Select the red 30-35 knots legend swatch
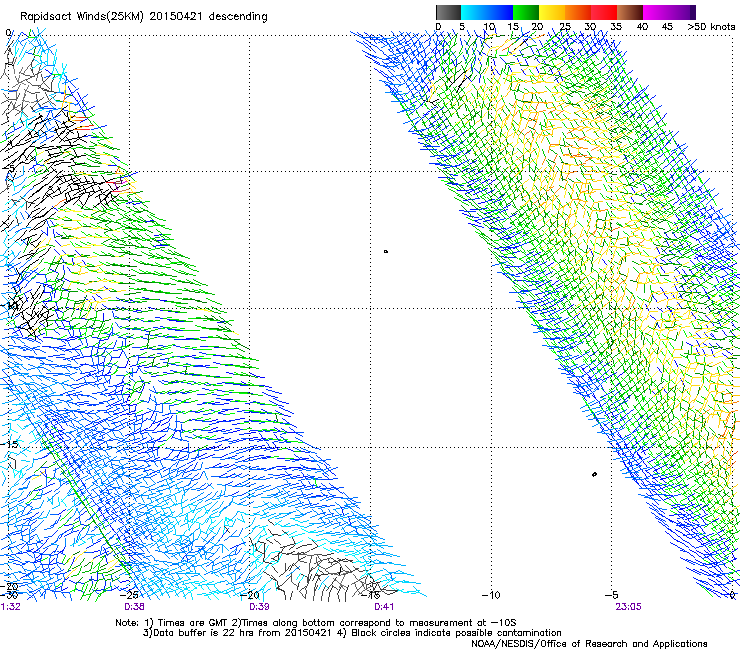This screenshot has width=740, height=650. [604, 12]
